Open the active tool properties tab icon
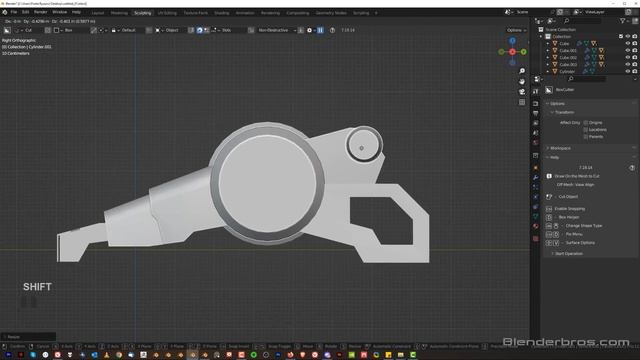Screen dimensions: 640x360 [536, 92]
